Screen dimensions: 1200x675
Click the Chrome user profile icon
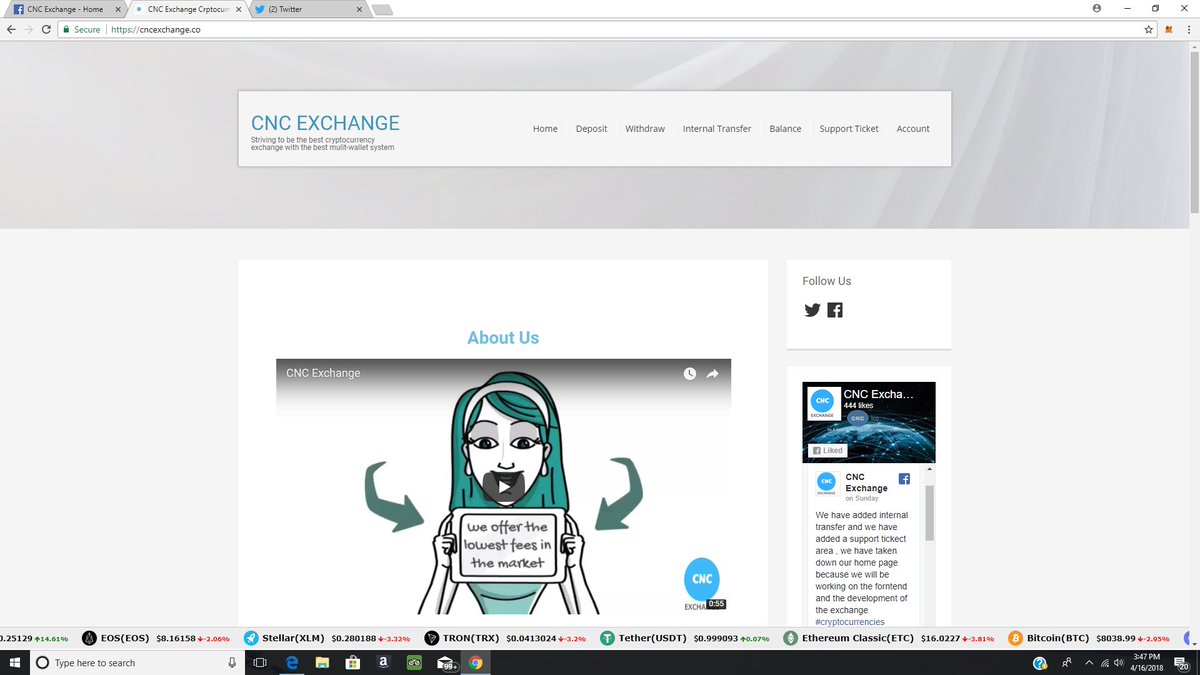pyautogui.click(x=1097, y=8)
